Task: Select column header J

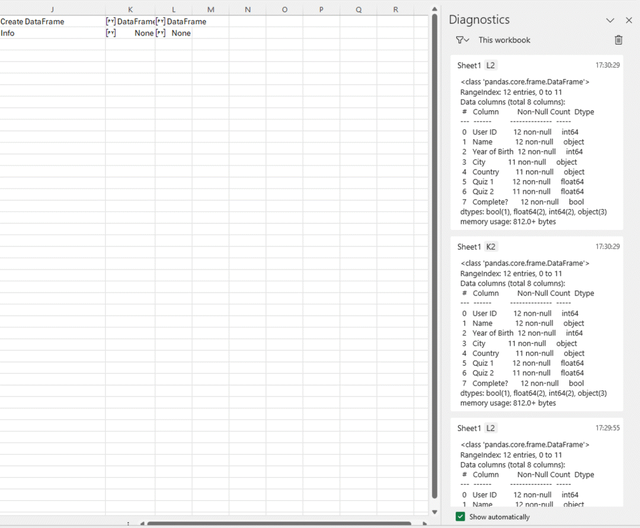Action: pos(52,9)
